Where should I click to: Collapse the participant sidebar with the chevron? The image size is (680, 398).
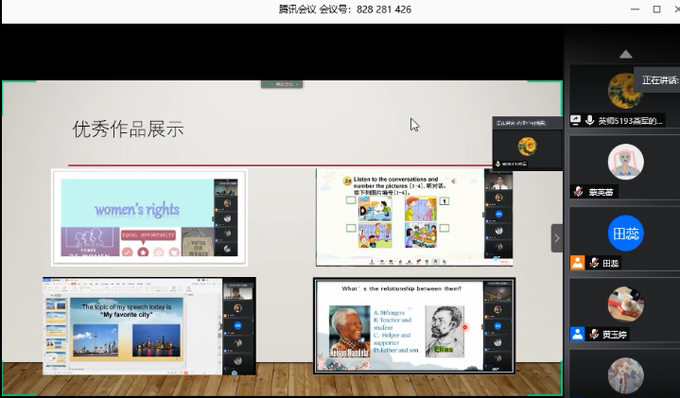(557, 238)
